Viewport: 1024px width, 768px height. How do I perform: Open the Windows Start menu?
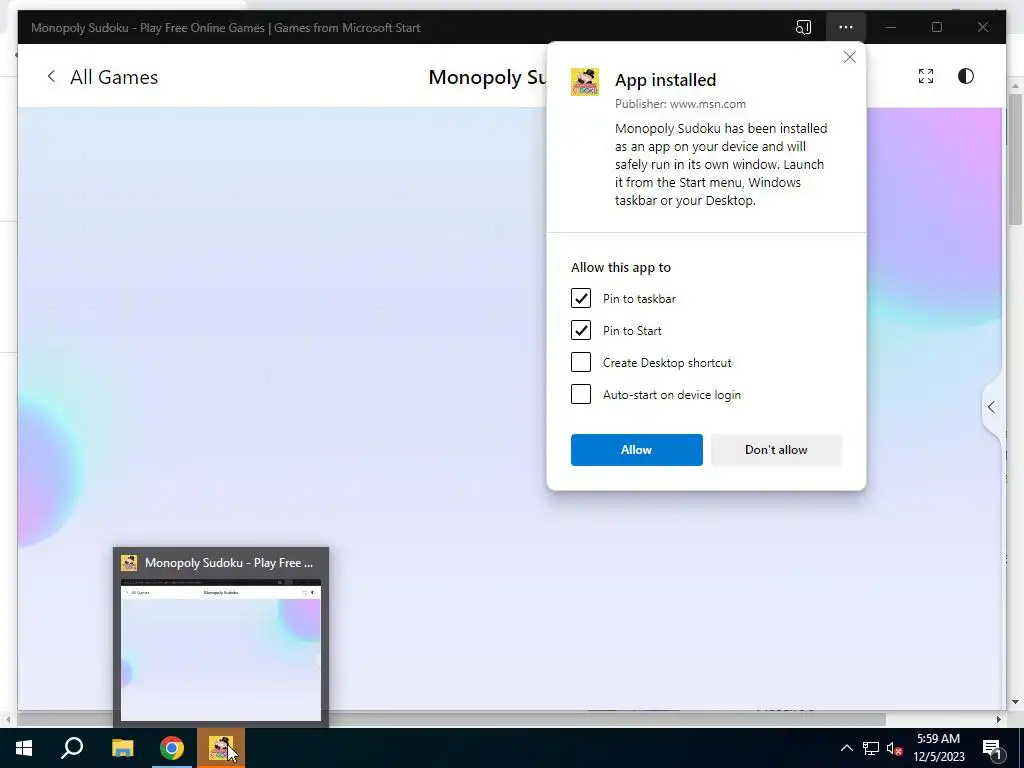24,748
